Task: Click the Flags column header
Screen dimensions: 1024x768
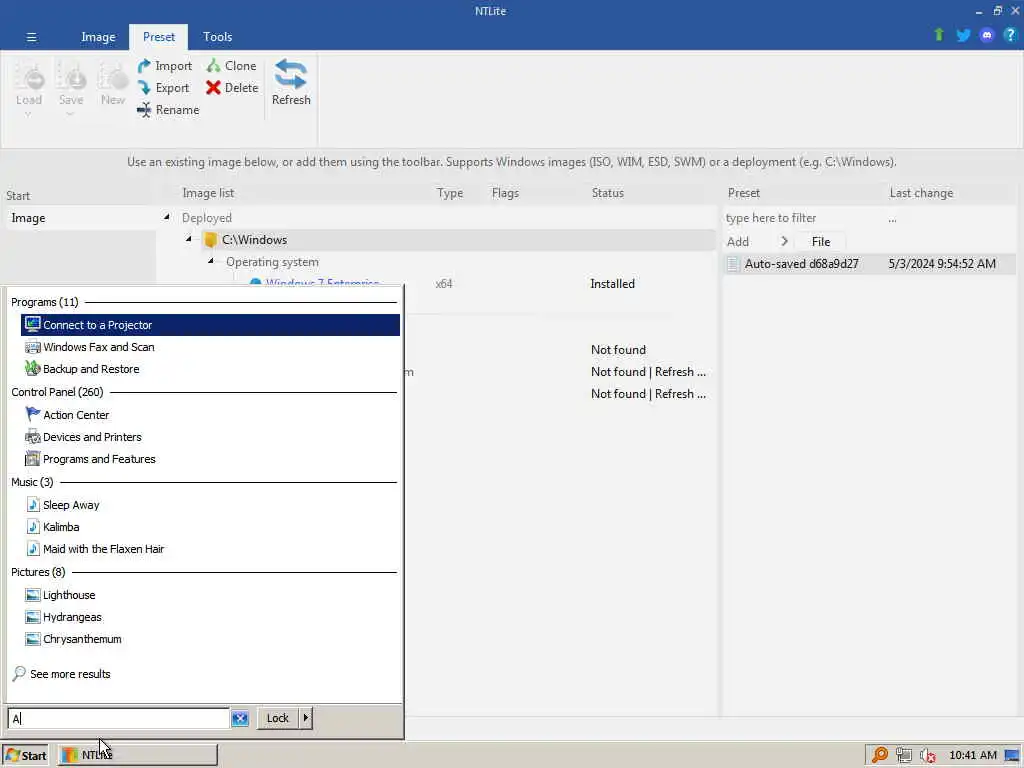Action: click(x=505, y=193)
